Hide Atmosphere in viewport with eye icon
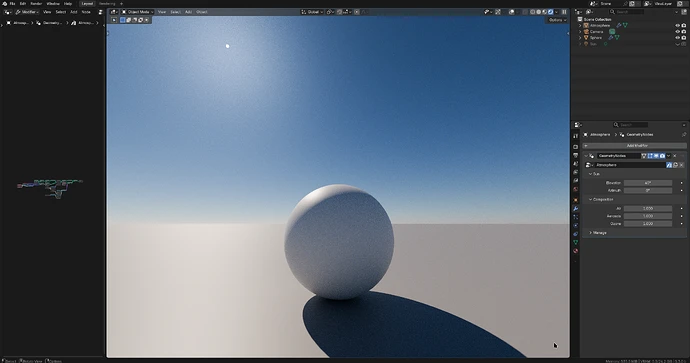 tap(678, 26)
